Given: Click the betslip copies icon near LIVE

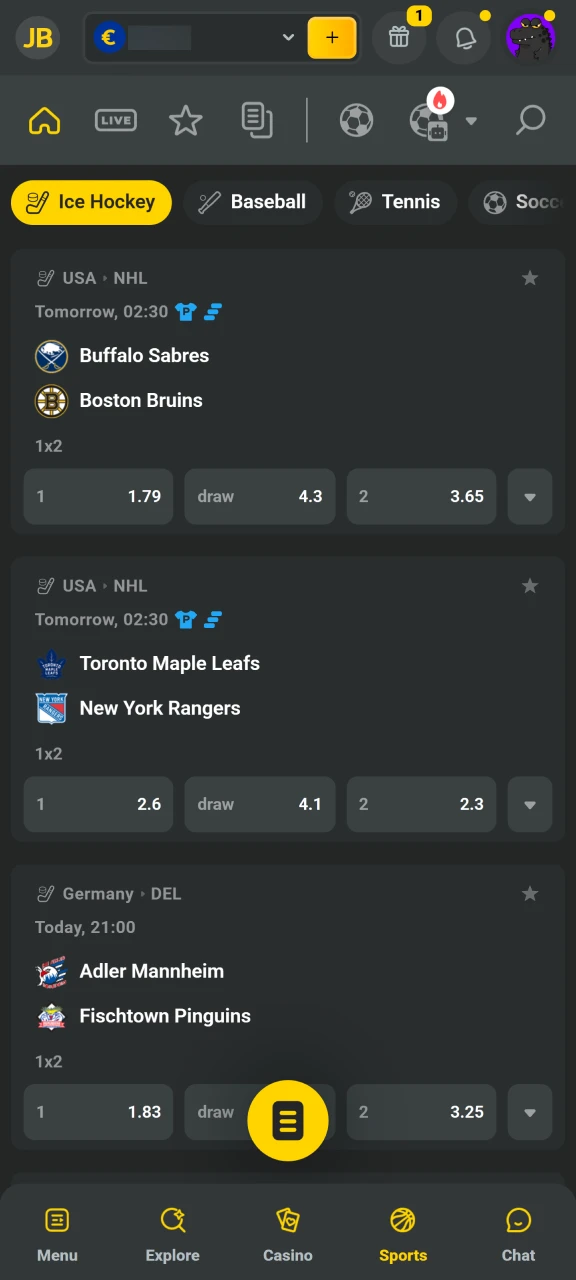Looking at the screenshot, I should [x=257, y=119].
